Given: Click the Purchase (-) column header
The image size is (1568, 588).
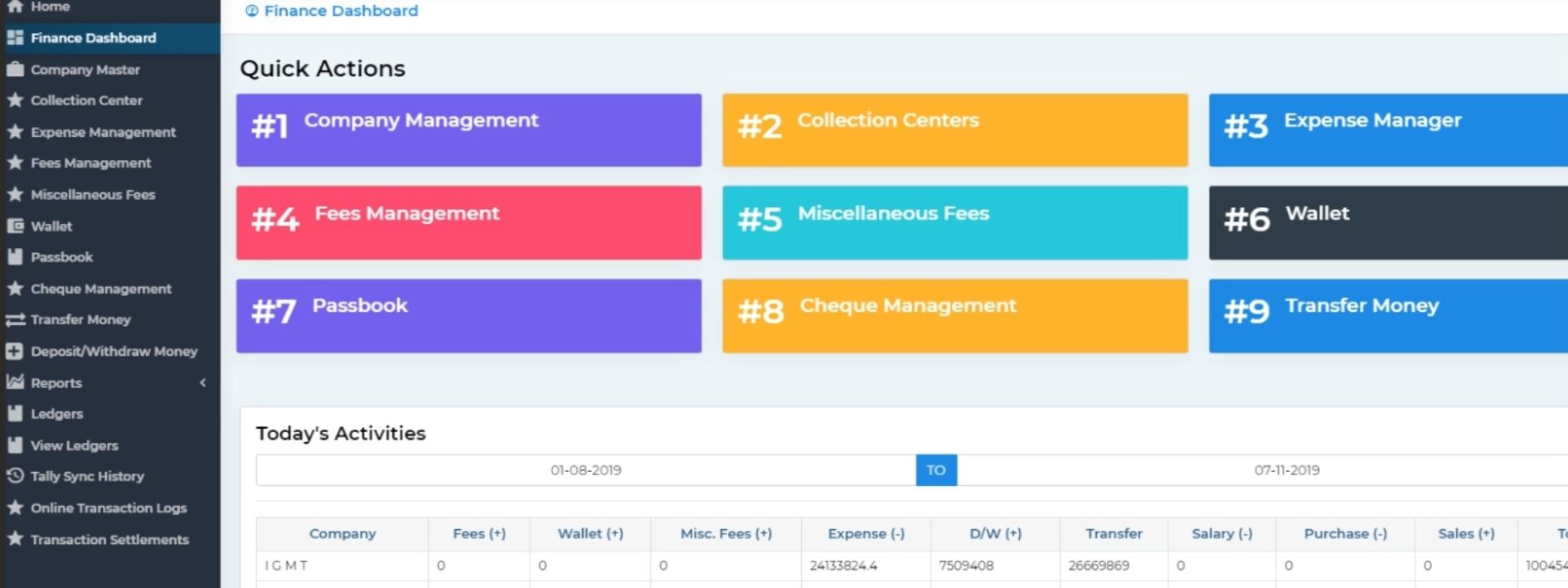Looking at the screenshot, I should (1346, 534).
